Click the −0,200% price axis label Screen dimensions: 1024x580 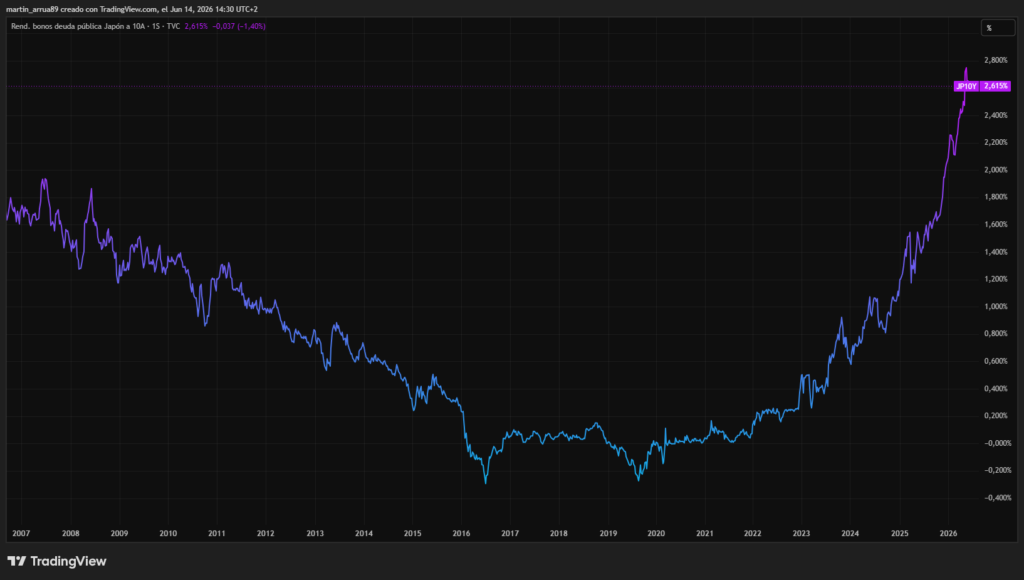(x=997, y=470)
